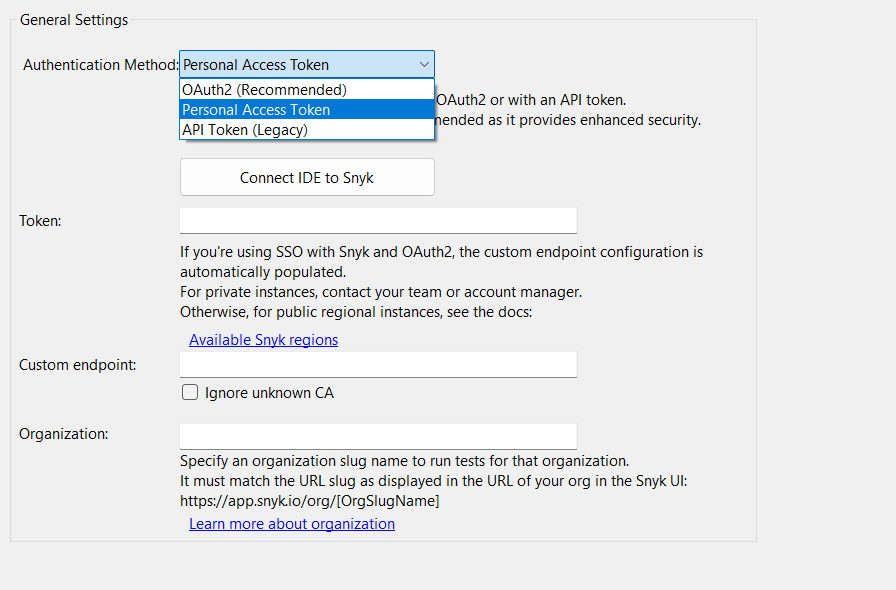Viewport: 896px width, 590px height.
Task: Click the Organization text field
Action: (378, 436)
